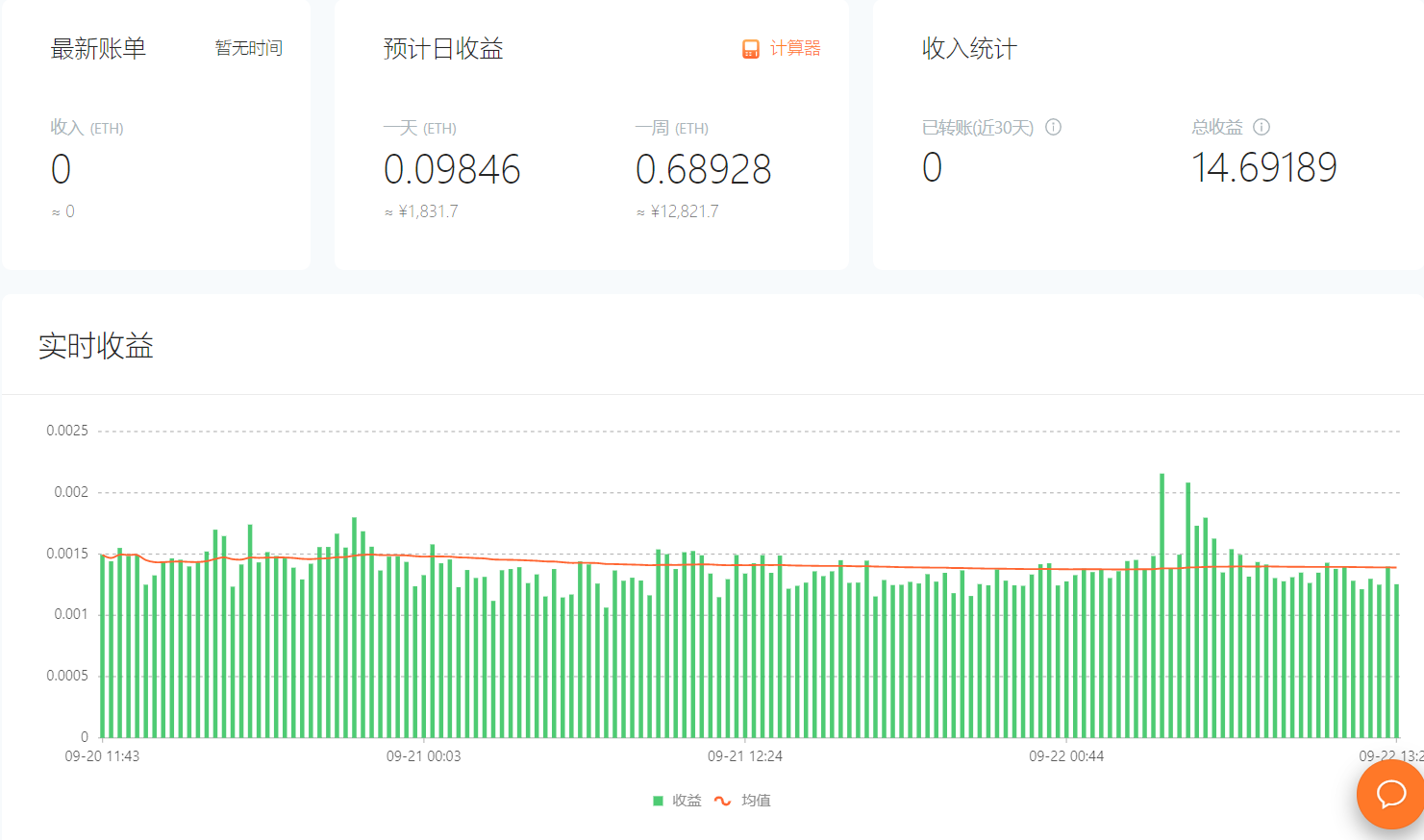Click the 一周 (ETH) label

click(672, 128)
